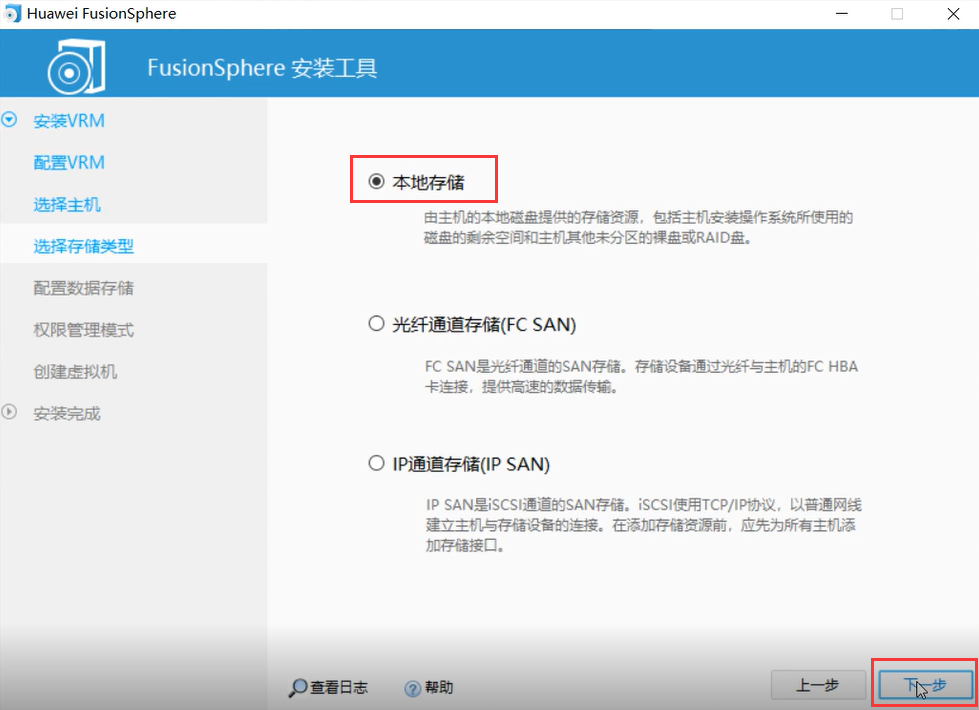Screen dimensions: 979x710
Task: Click the 下一步 button
Action: click(925, 685)
